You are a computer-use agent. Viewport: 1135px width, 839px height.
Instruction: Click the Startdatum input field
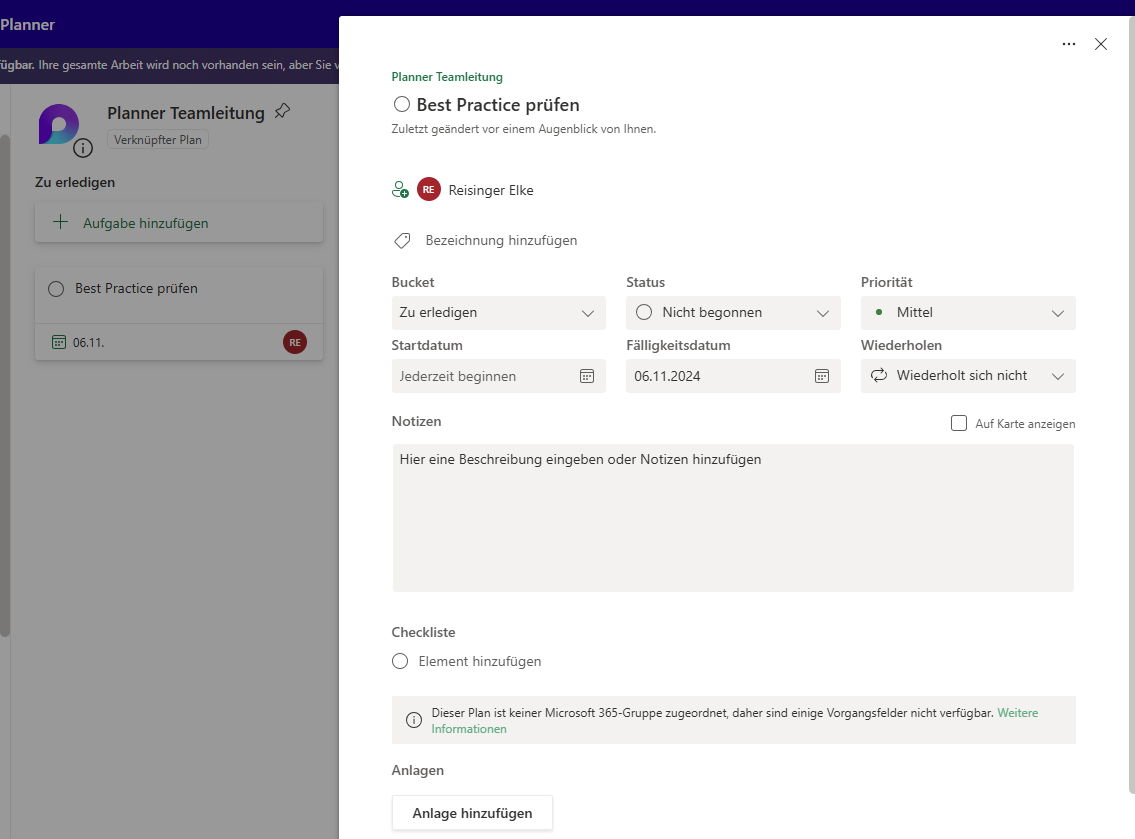[x=499, y=376]
